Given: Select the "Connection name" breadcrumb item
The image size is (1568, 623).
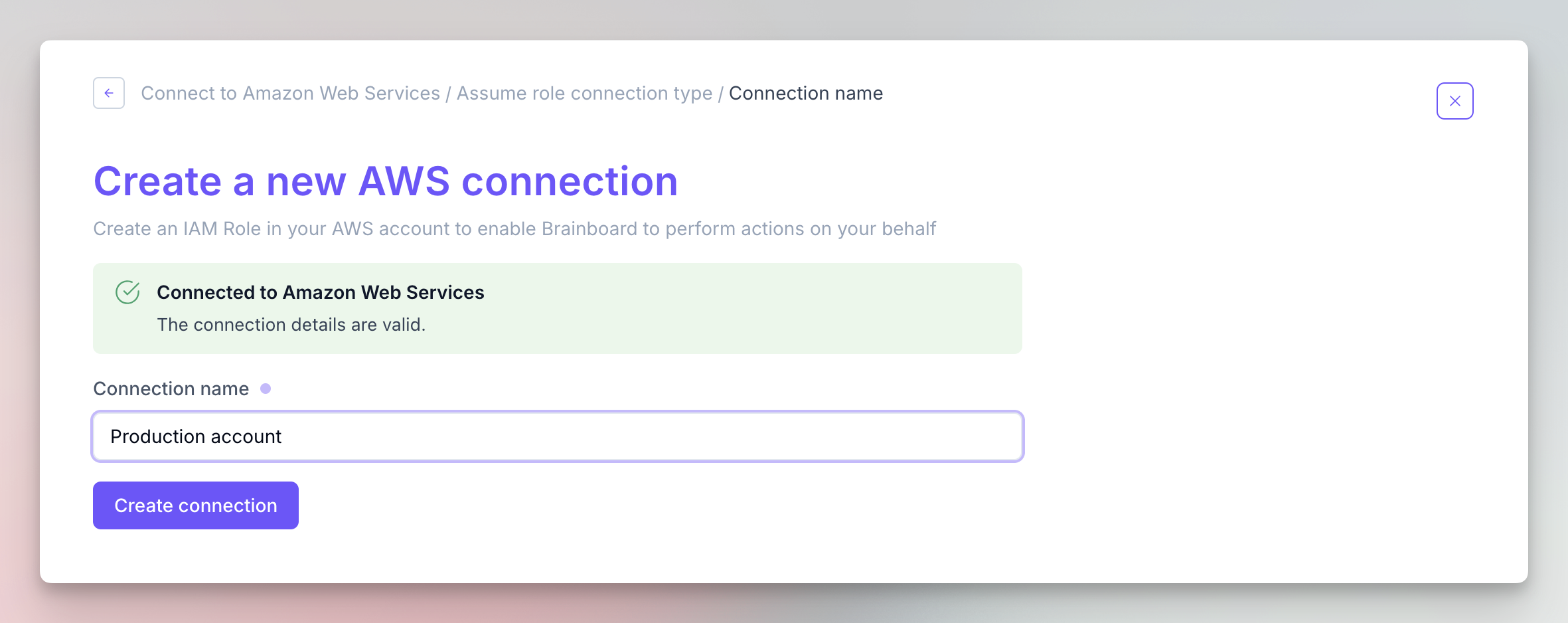Looking at the screenshot, I should tap(805, 93).
